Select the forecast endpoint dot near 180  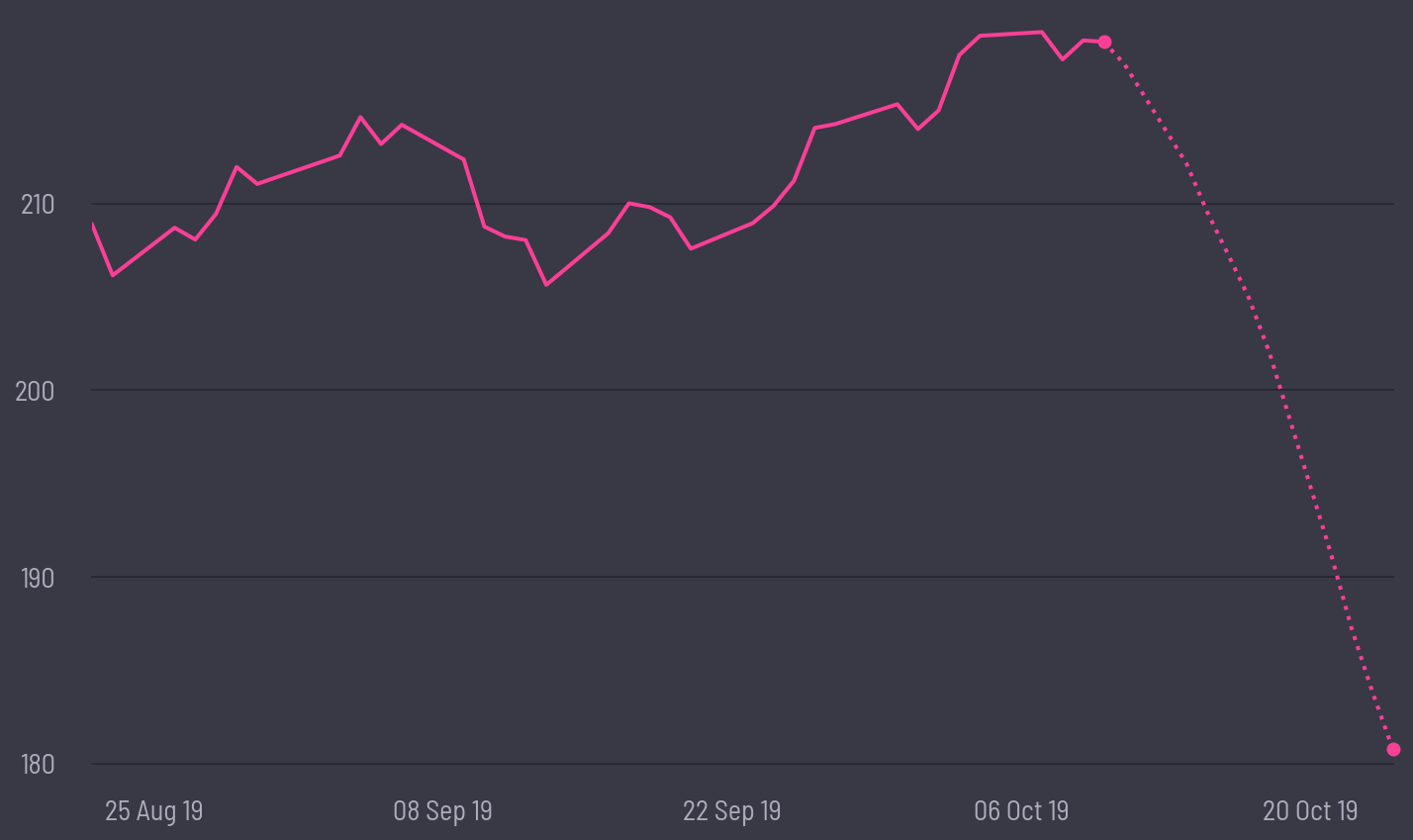(1393, 749)
